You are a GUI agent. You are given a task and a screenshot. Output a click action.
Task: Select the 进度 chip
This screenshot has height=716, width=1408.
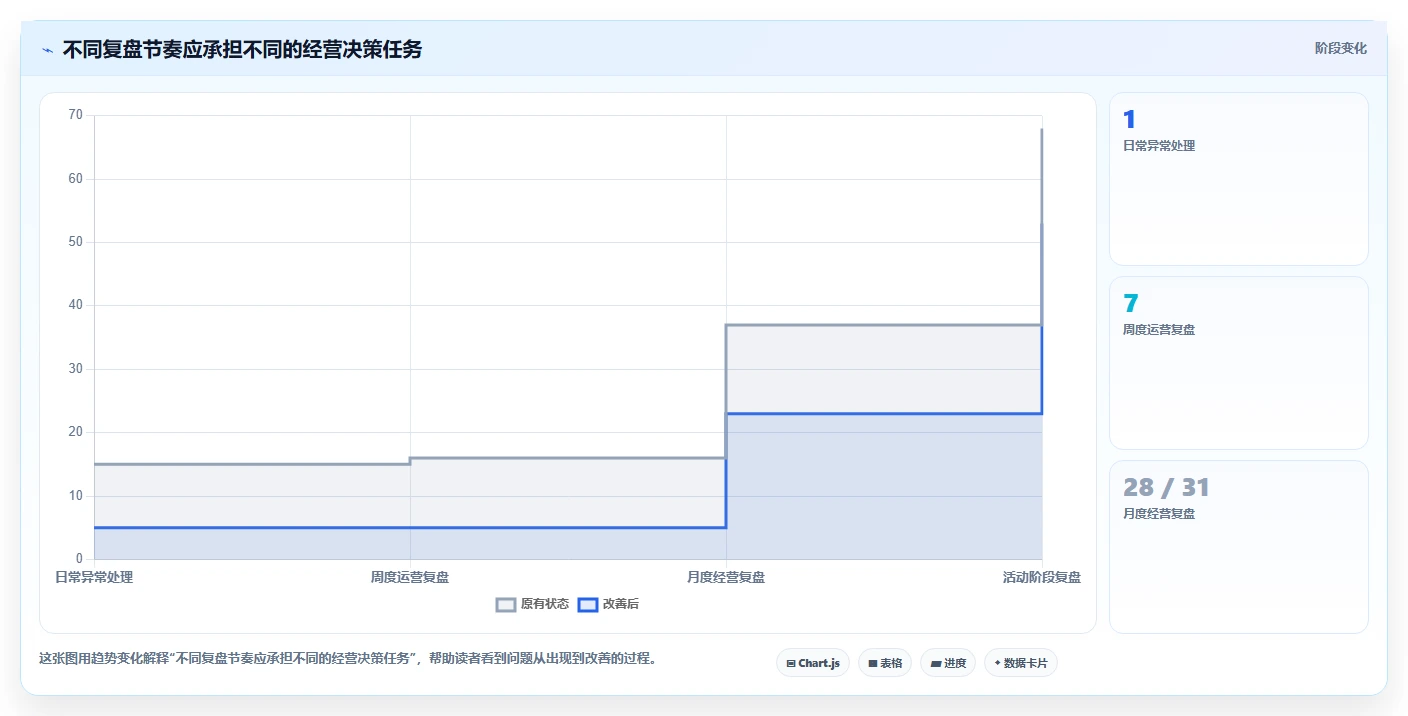click(948, 663)
